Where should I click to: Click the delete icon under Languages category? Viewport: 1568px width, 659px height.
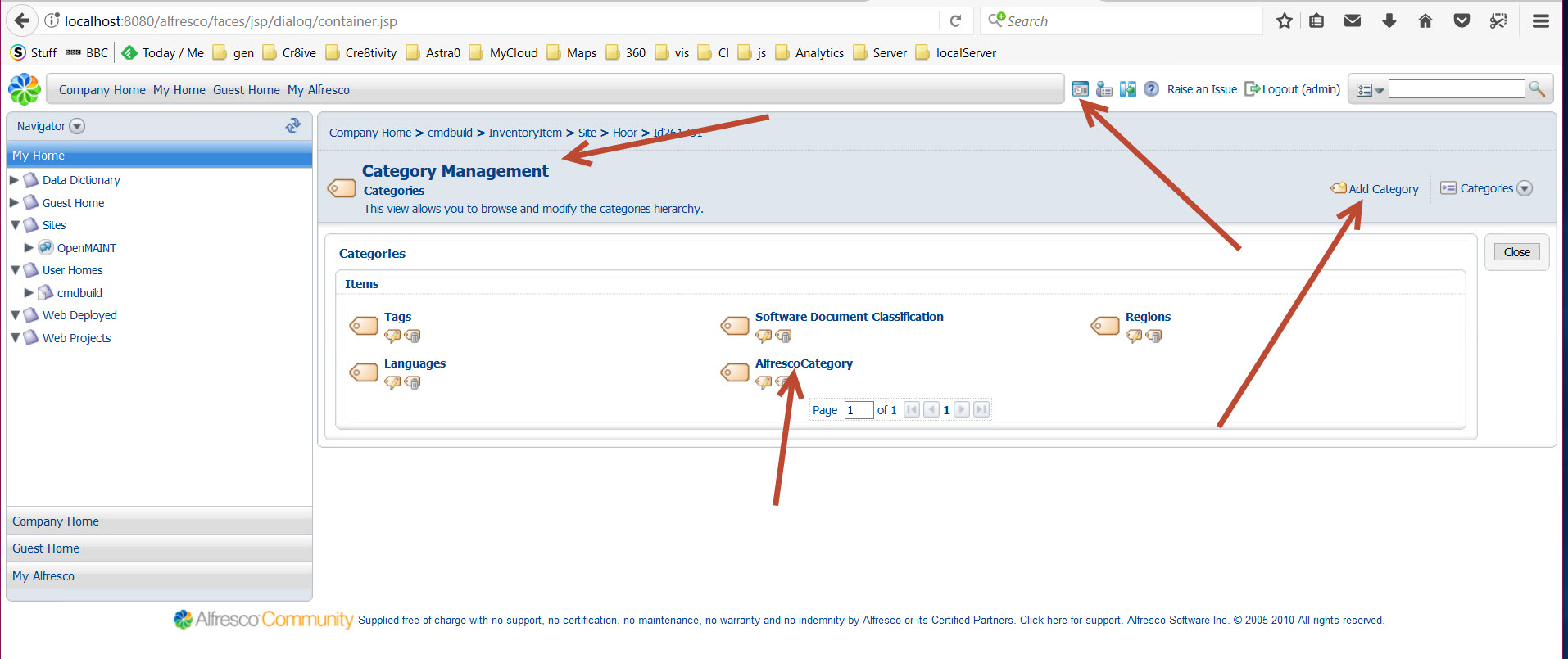click(x=413, y=382)
